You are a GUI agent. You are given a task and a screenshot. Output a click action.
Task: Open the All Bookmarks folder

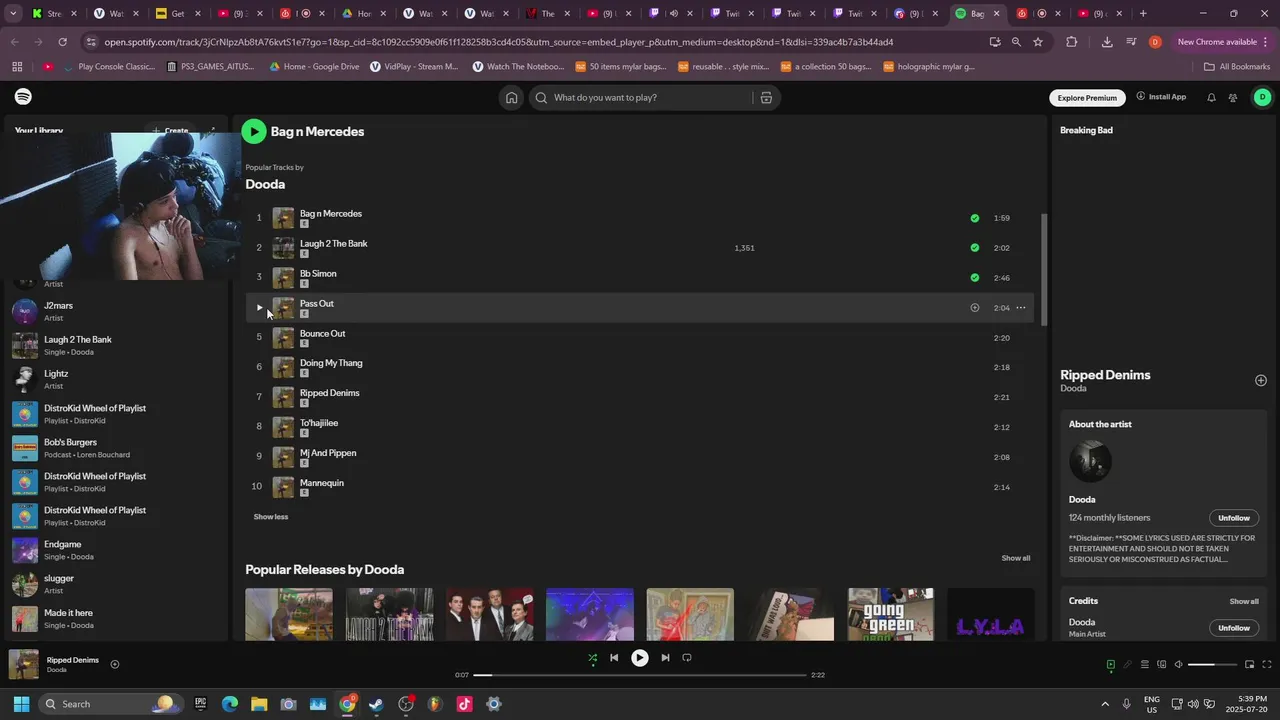1237,67
